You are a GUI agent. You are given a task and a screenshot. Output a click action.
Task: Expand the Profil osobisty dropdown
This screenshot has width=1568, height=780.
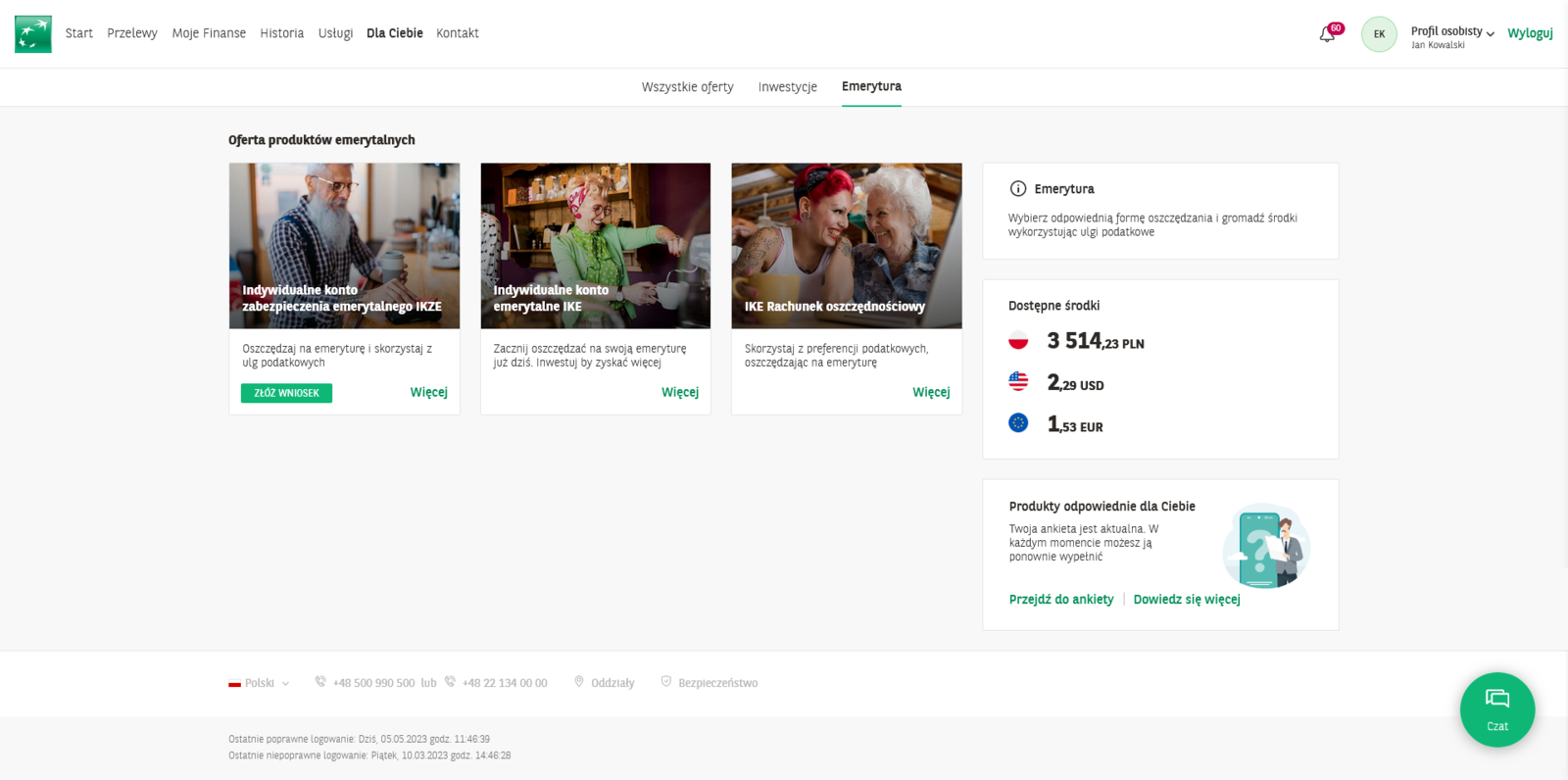[1452, 32]
